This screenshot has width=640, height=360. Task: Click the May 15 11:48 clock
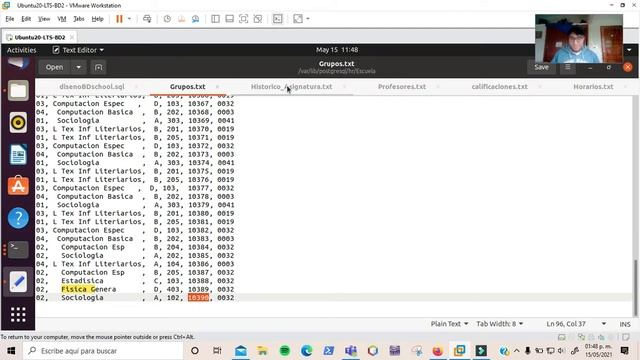337,50
